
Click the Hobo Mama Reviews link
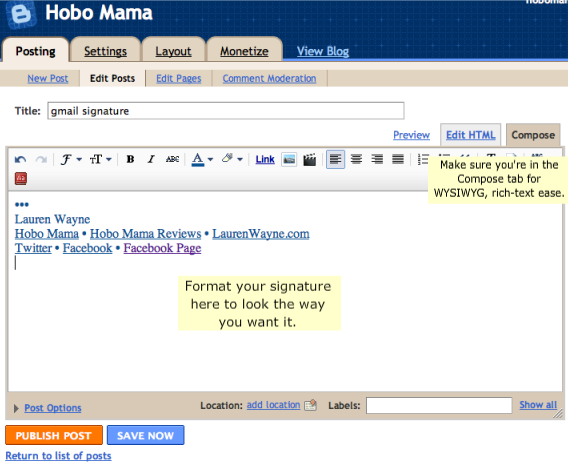click(145, 234)
